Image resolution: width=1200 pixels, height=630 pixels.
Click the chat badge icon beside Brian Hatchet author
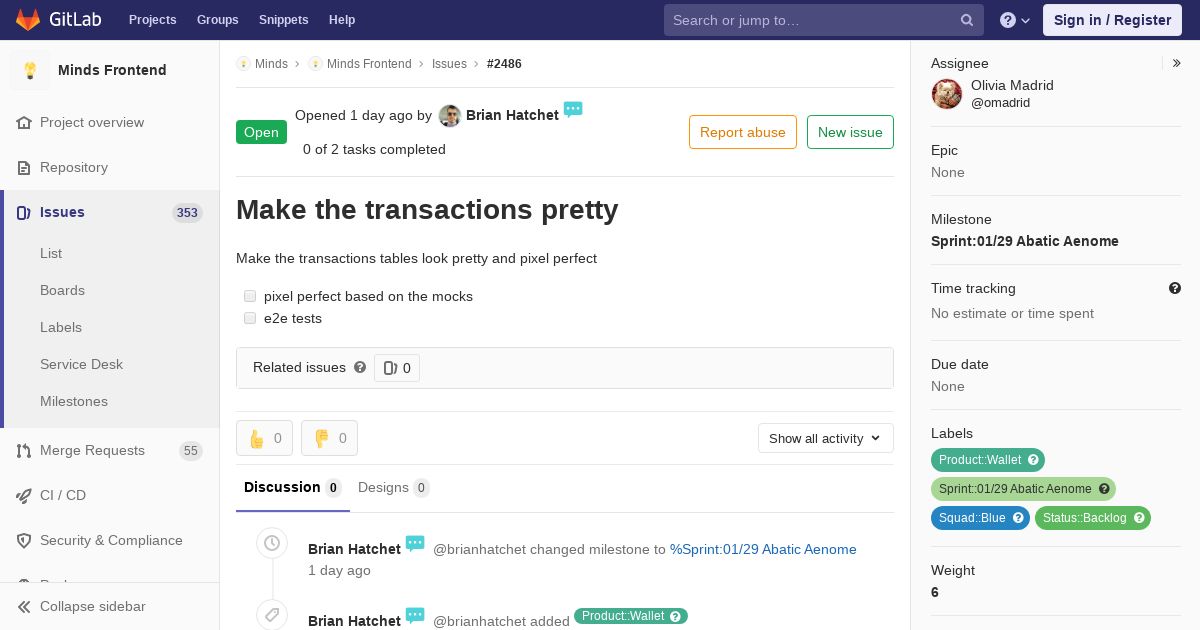point(573,109)
